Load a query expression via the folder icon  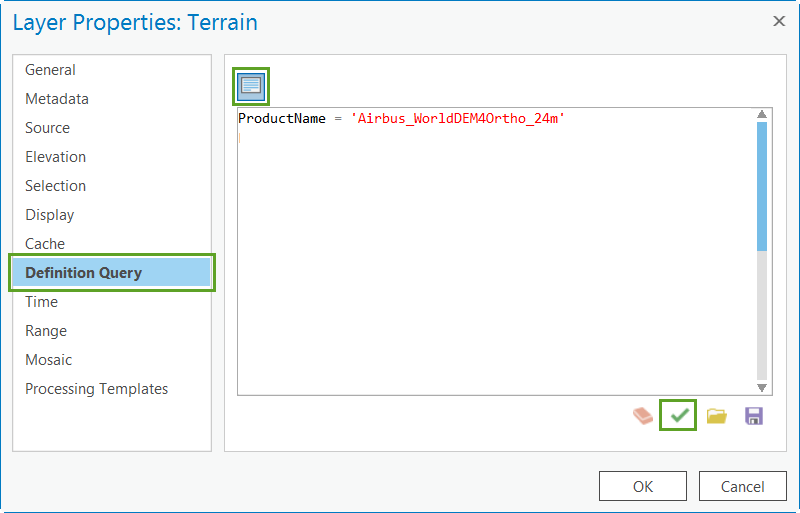click(717, 416)
